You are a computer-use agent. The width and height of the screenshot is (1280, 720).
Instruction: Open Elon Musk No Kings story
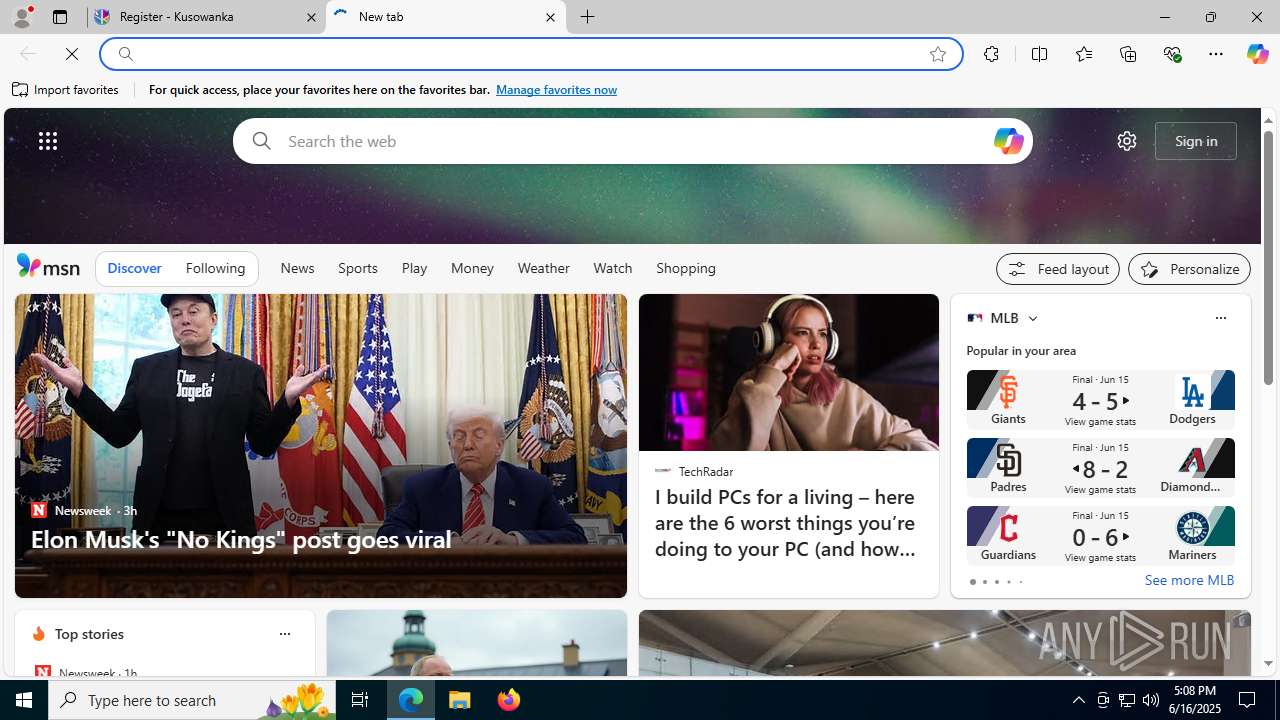pyautogui.click(x=240, y=539)
